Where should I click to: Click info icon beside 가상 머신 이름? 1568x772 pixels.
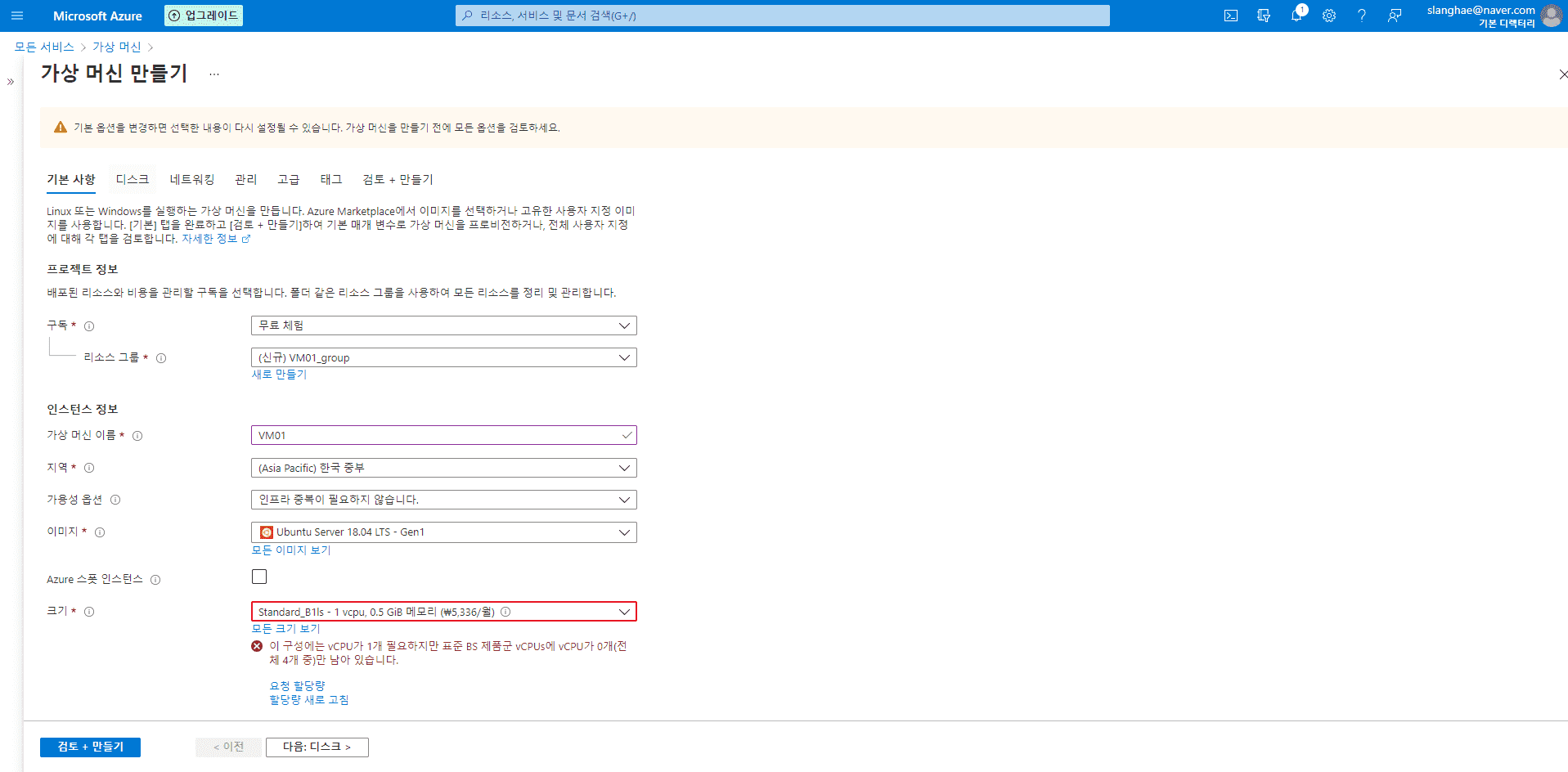click(x=137, y=436)
